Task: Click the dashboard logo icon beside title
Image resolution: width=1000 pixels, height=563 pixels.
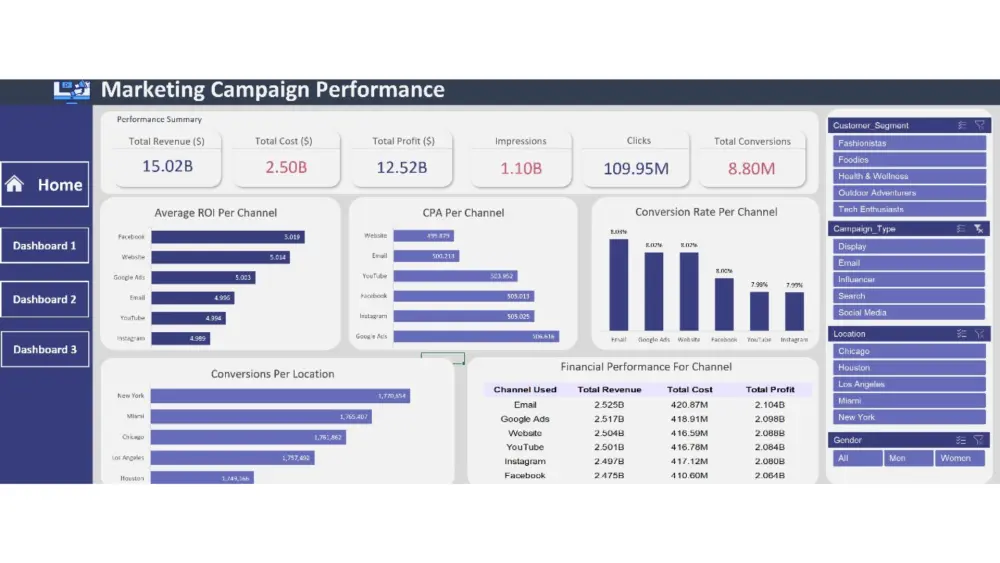Action: pyautogui.click(x=71, y=91)
